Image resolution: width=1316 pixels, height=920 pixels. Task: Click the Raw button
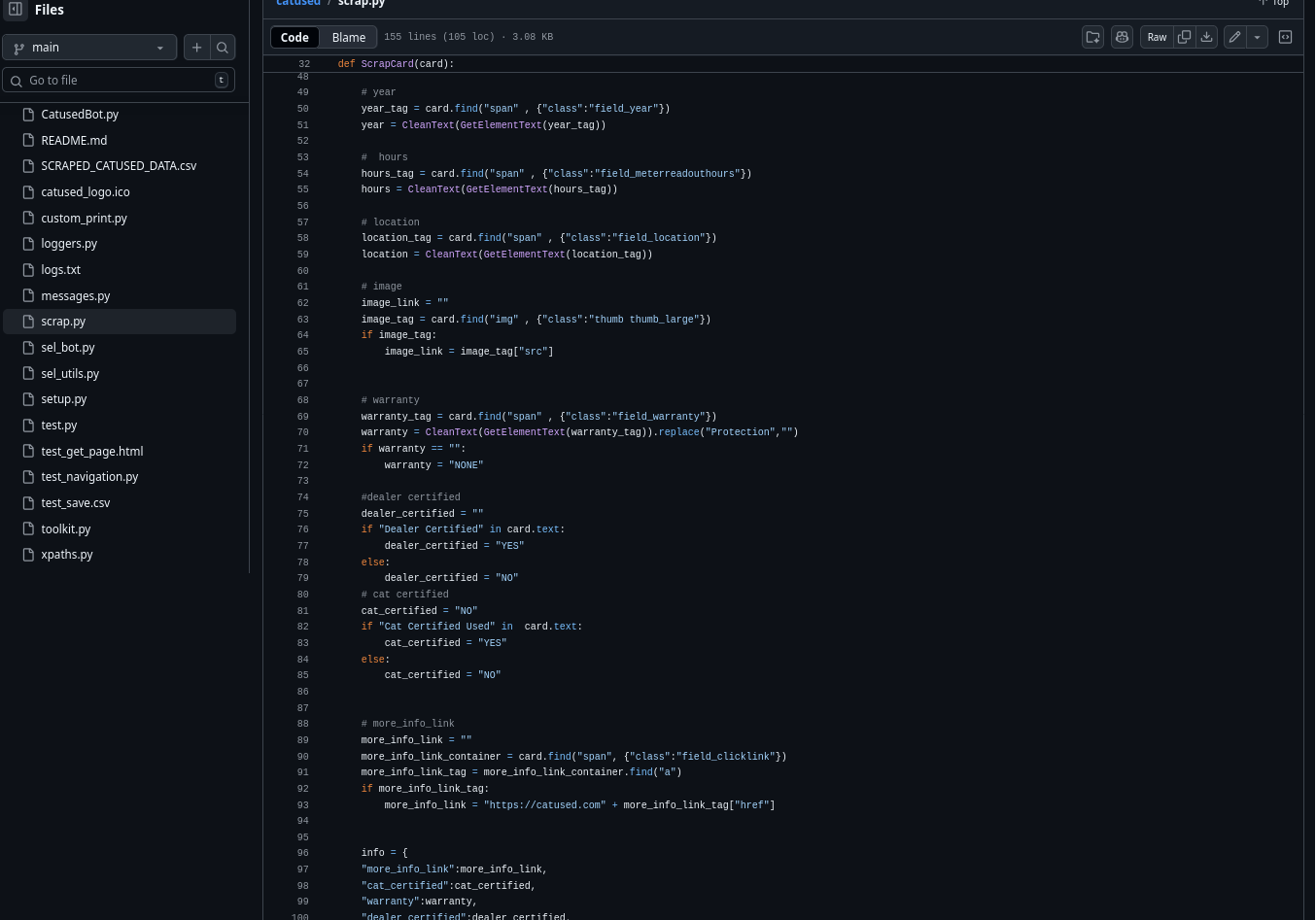pos(1157,37)
